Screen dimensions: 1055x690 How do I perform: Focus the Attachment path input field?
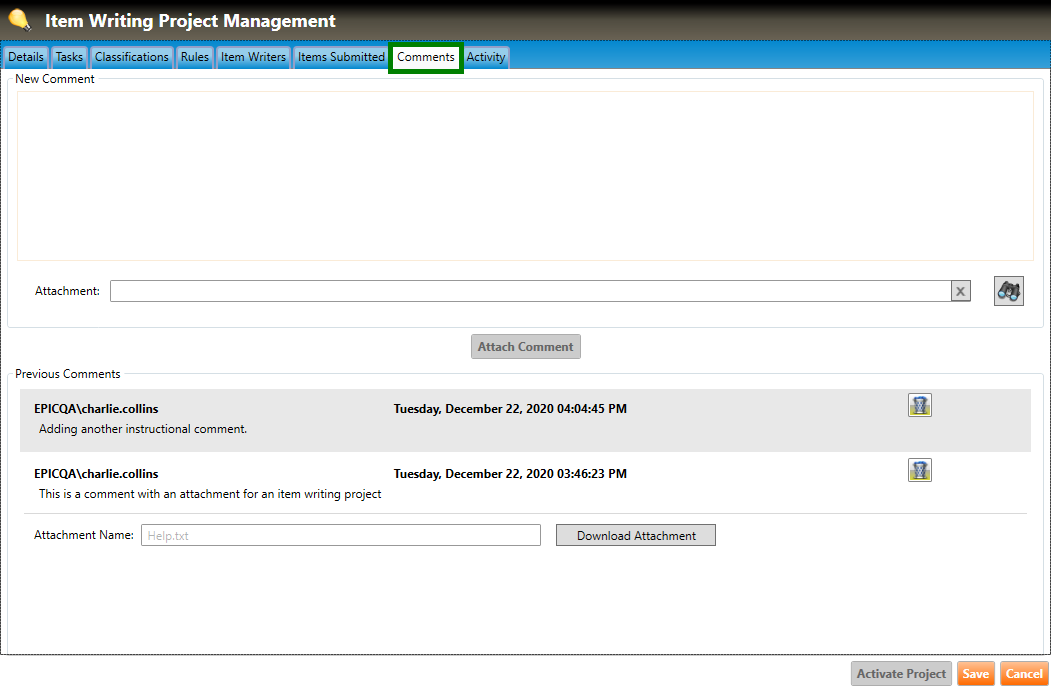[530, 291]
